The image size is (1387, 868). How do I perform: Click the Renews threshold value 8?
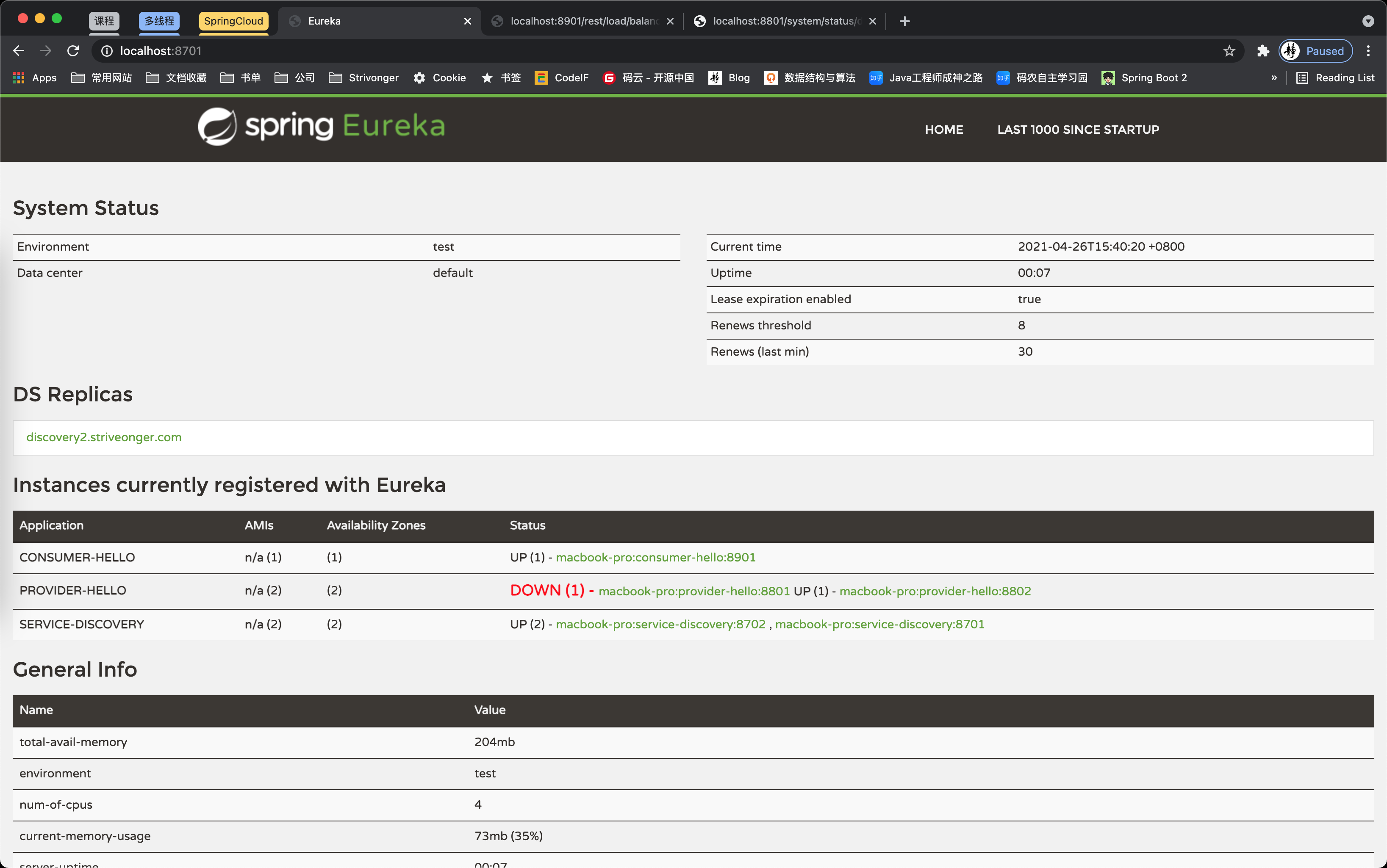click(x=1021, y=325)
